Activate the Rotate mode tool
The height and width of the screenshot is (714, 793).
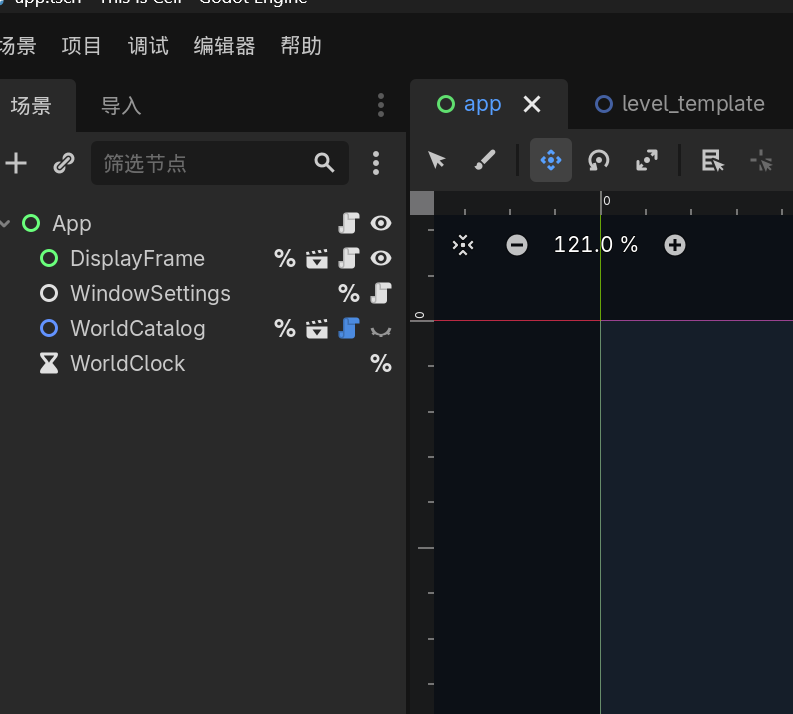click(x=599, y=161)
